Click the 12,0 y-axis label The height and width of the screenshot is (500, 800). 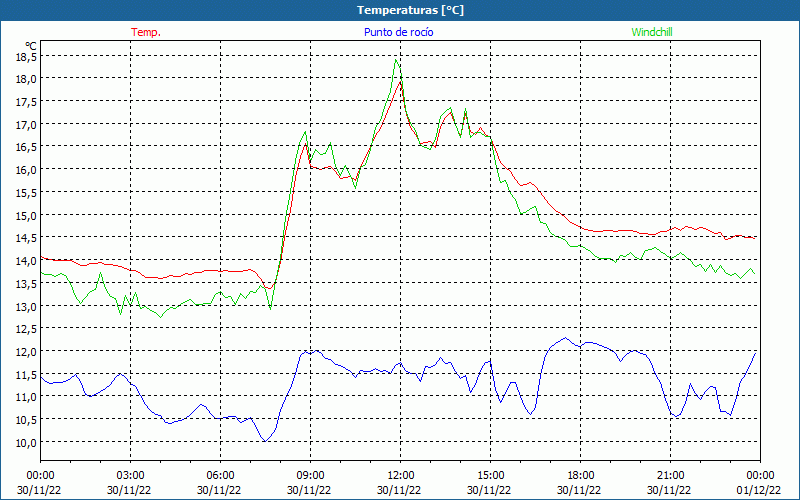26,352
